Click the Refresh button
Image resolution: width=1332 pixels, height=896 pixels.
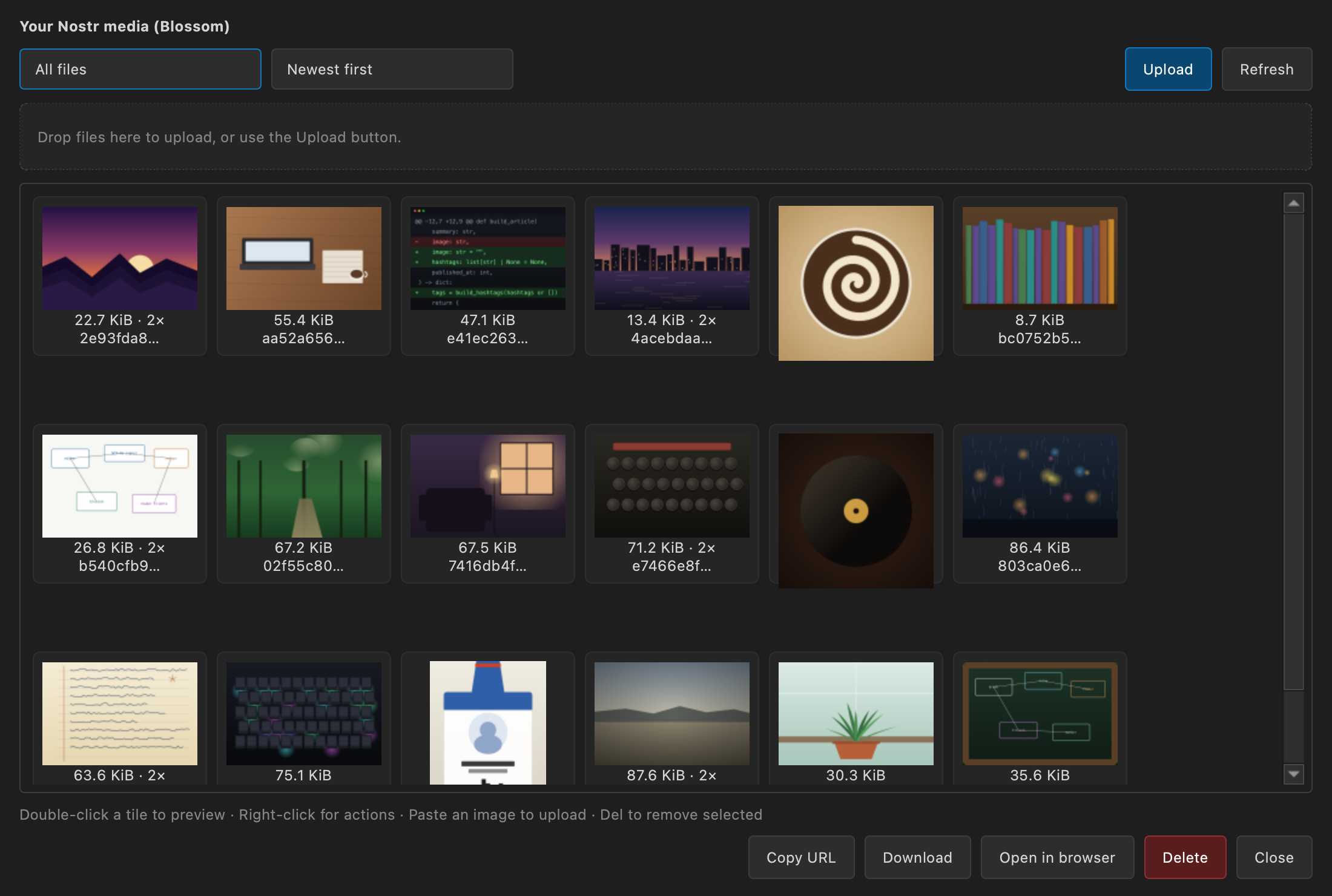point(1267,69)
